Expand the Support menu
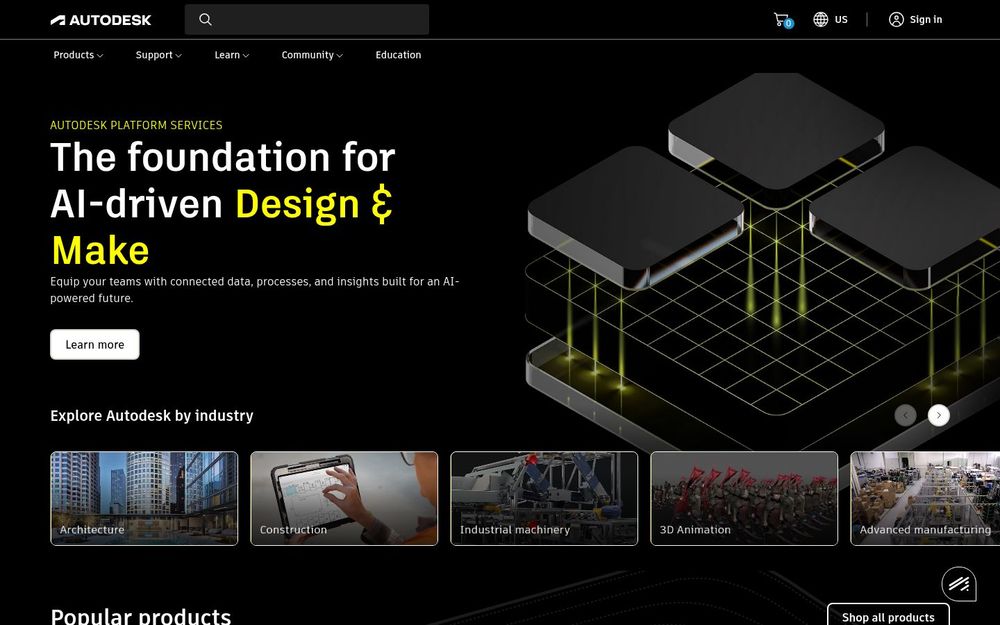The height and width of the screenshot is (625, 1000). tap(158, 55)
